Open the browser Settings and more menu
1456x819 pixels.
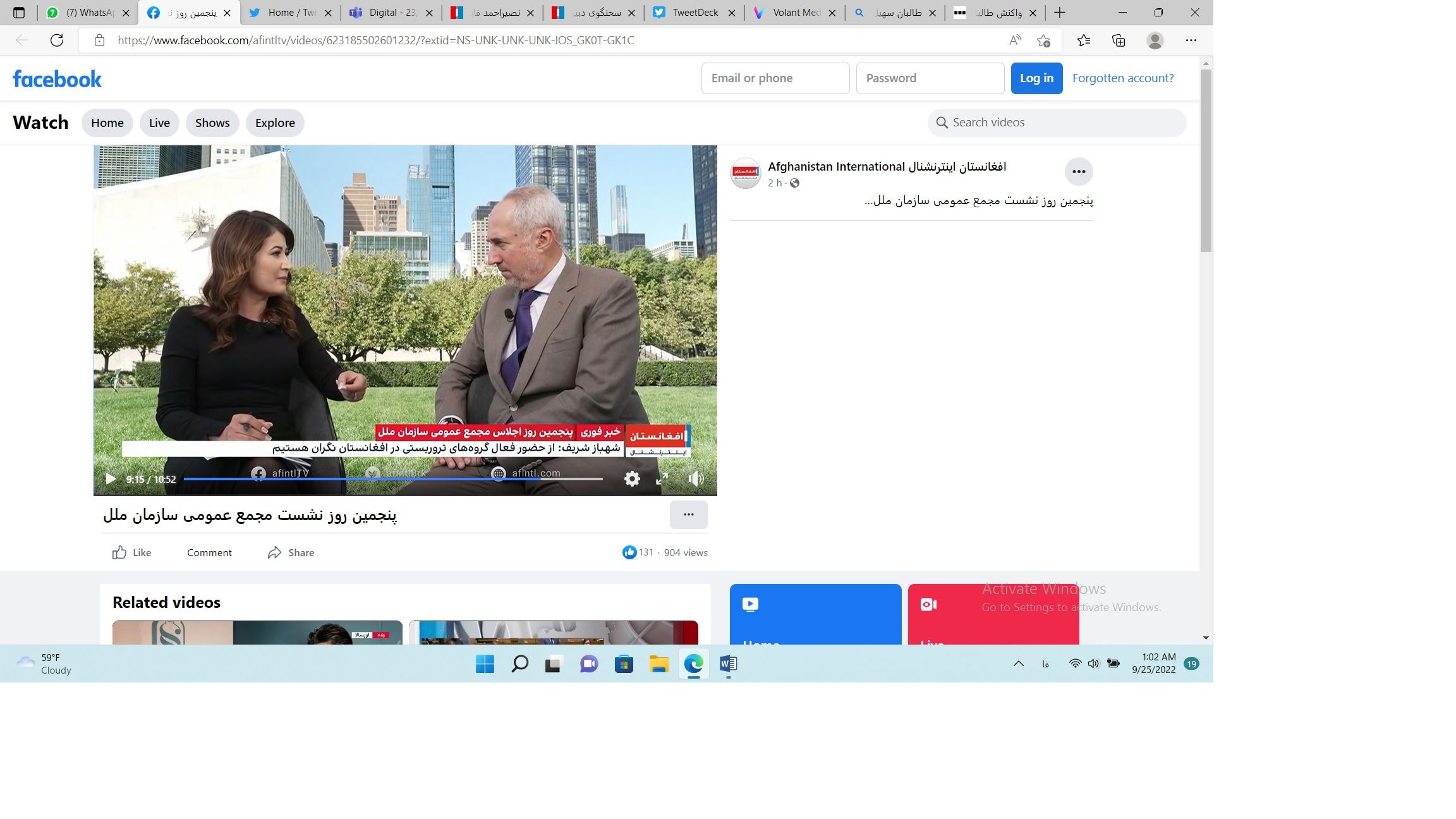coord(1191,40)
